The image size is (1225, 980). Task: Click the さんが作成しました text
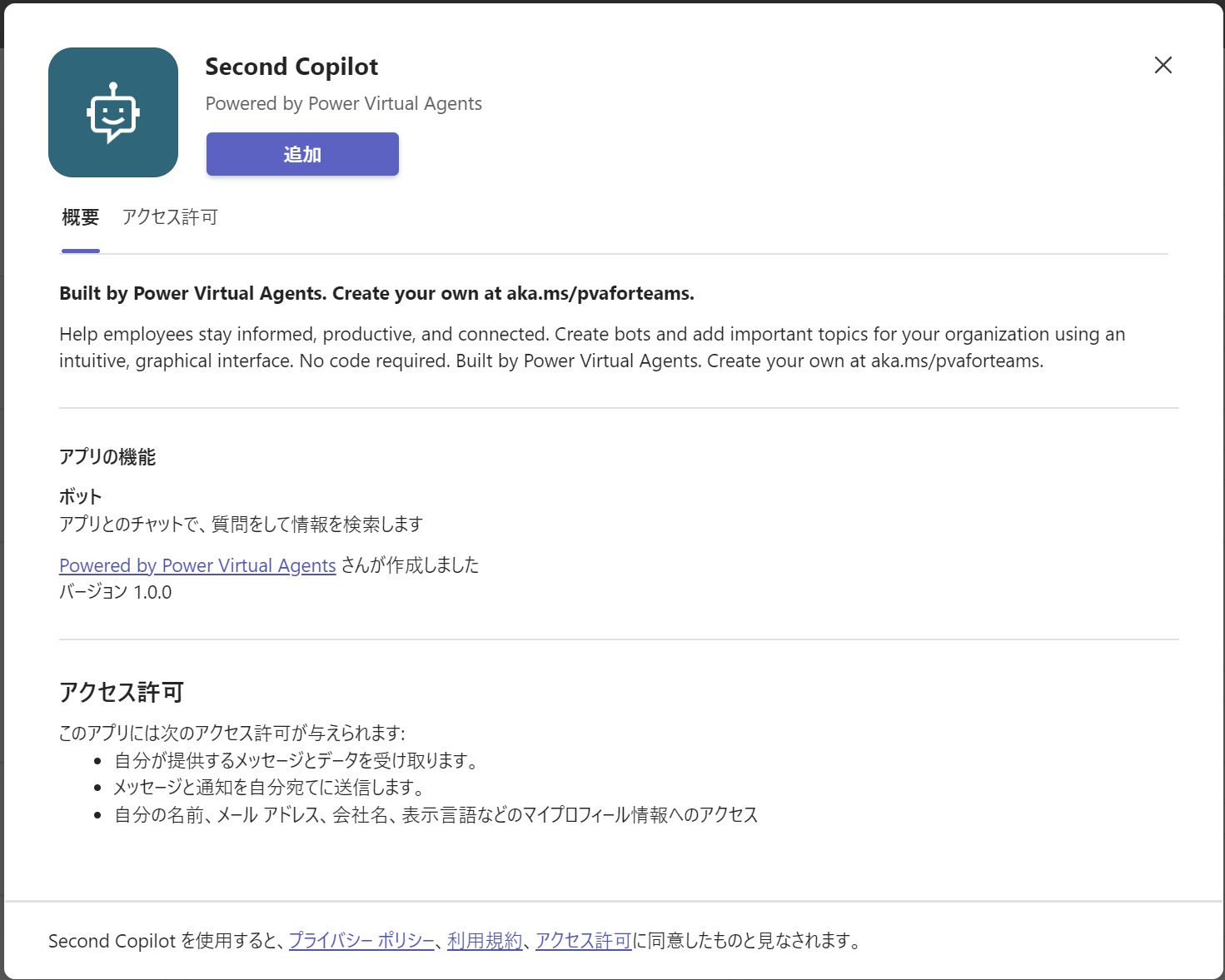point(411,565)
